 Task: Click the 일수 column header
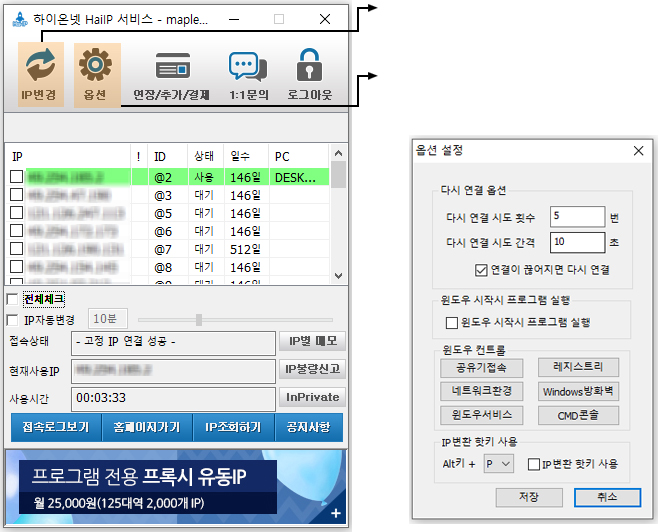click(x=246, y=156)
